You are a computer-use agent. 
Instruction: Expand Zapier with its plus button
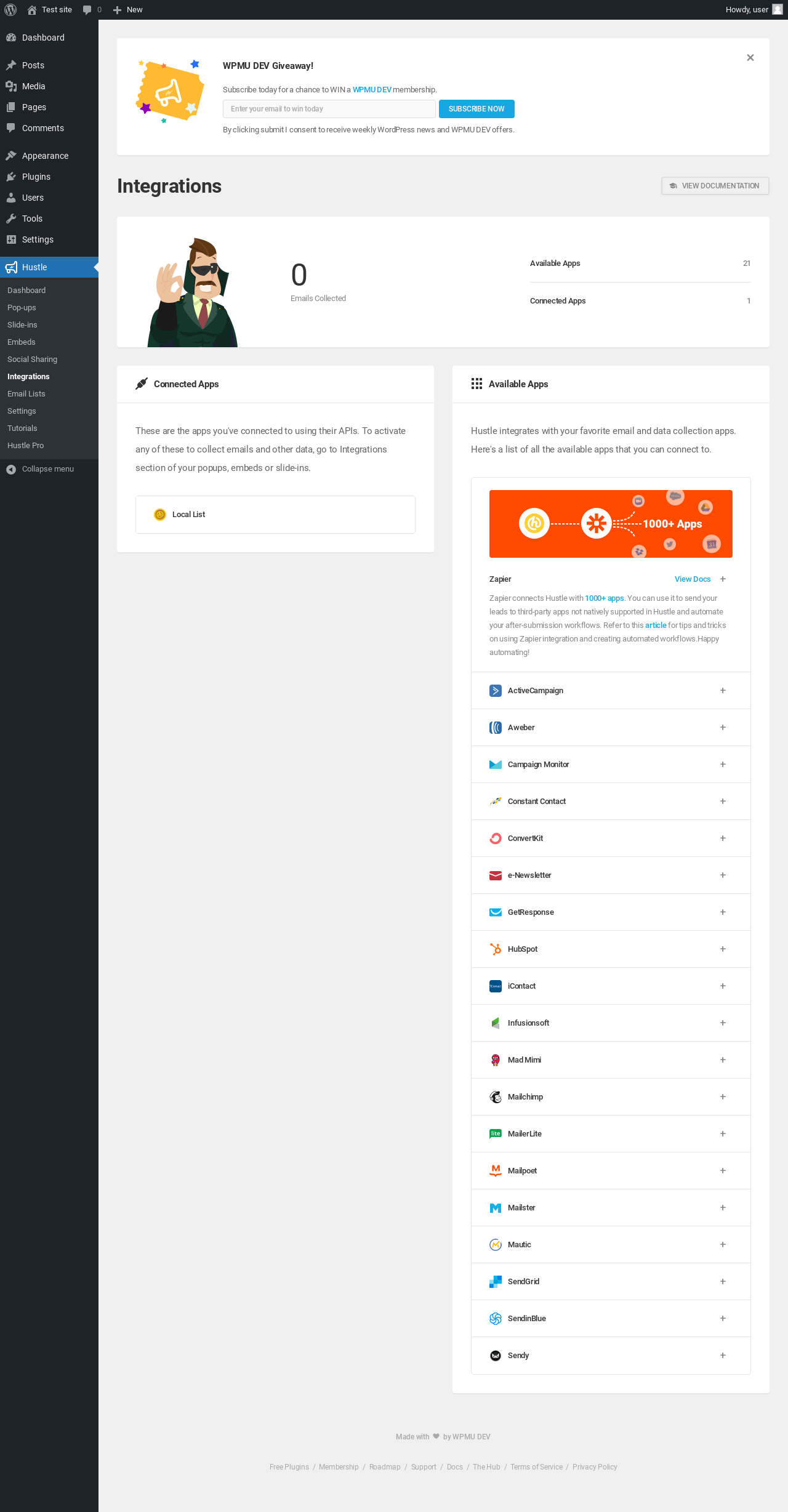[x=723, y=579]
